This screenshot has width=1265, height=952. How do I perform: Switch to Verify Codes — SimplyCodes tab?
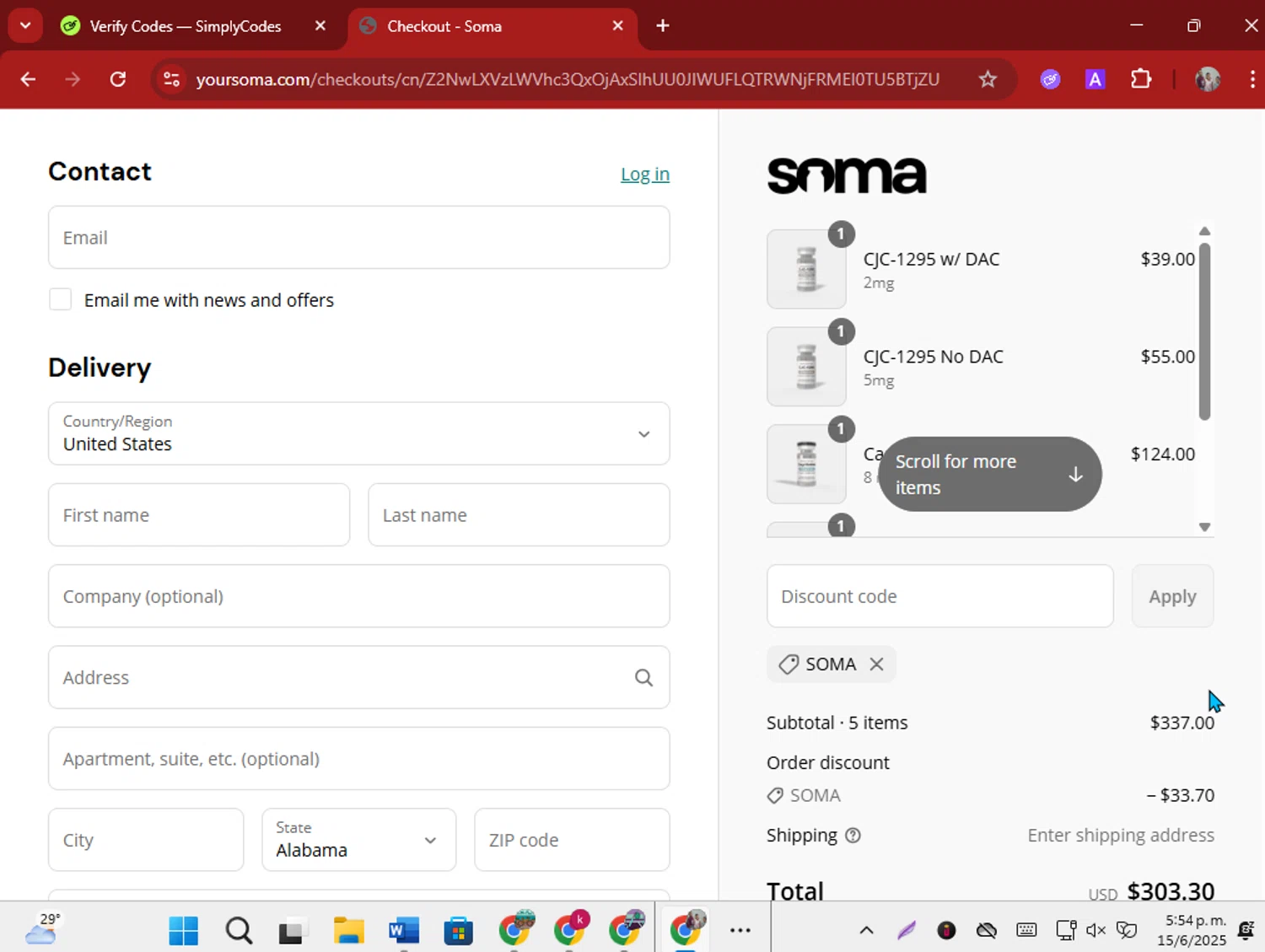(x=186, y=26)
